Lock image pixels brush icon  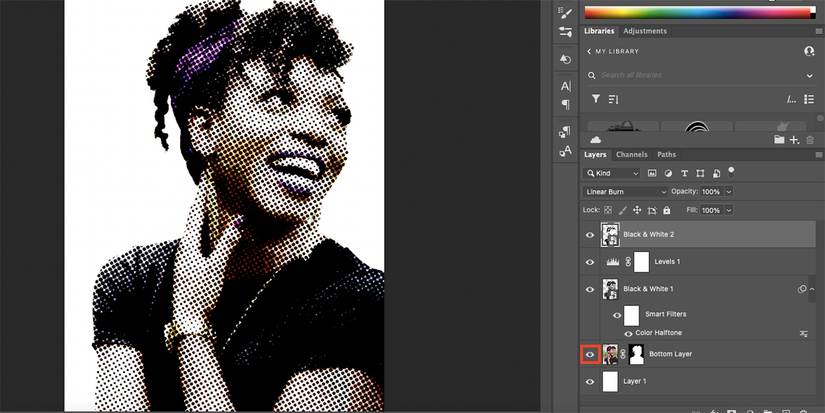pos(623,210)
